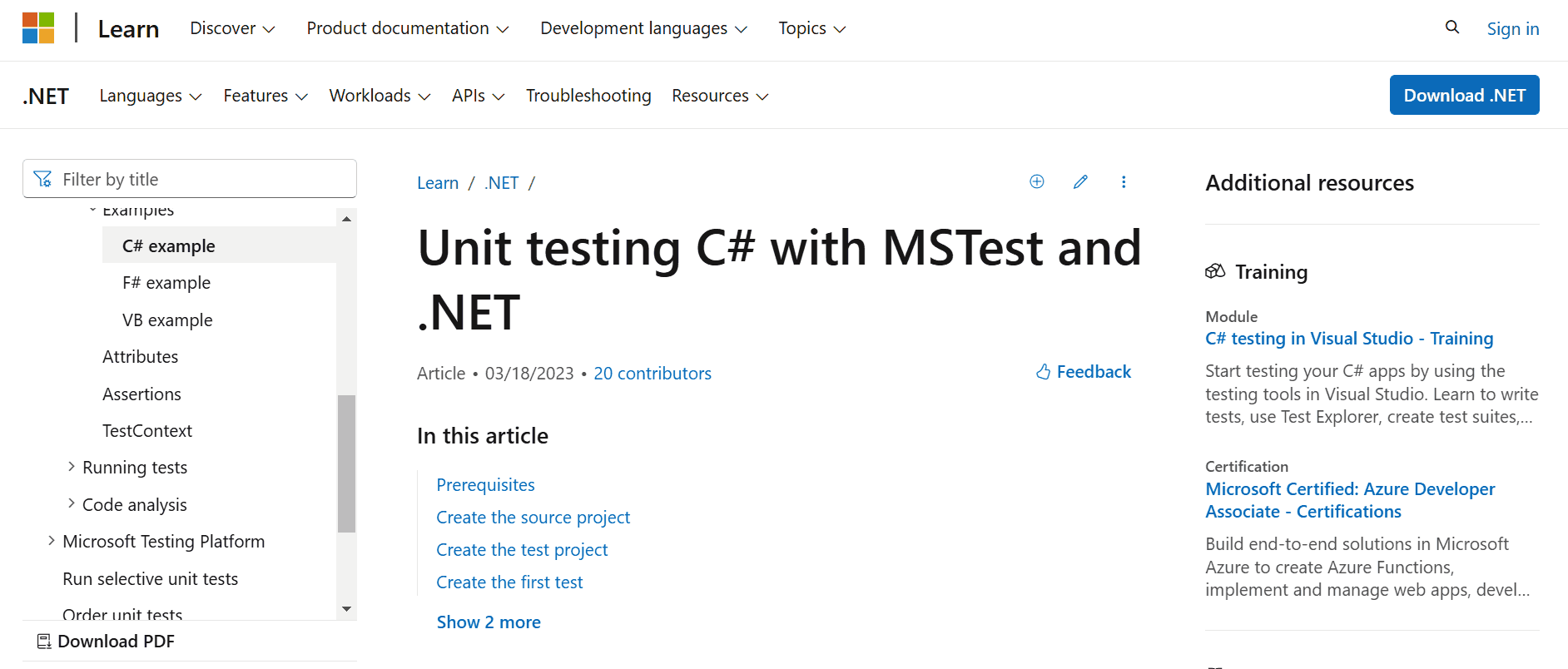Expand Microsoft Testing Platform node

[51, 541]
